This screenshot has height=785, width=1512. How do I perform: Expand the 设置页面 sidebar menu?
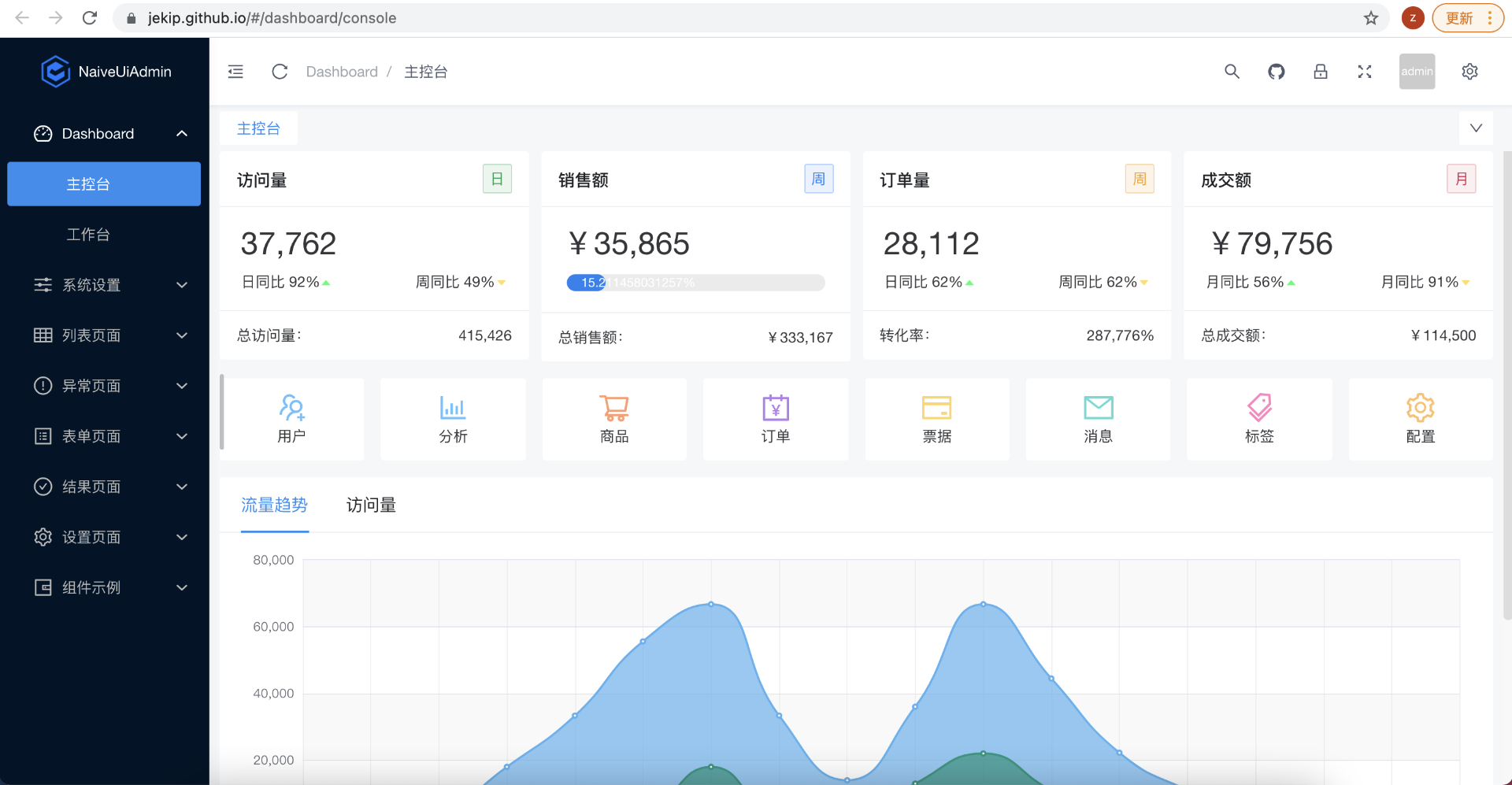pos(104,537)
